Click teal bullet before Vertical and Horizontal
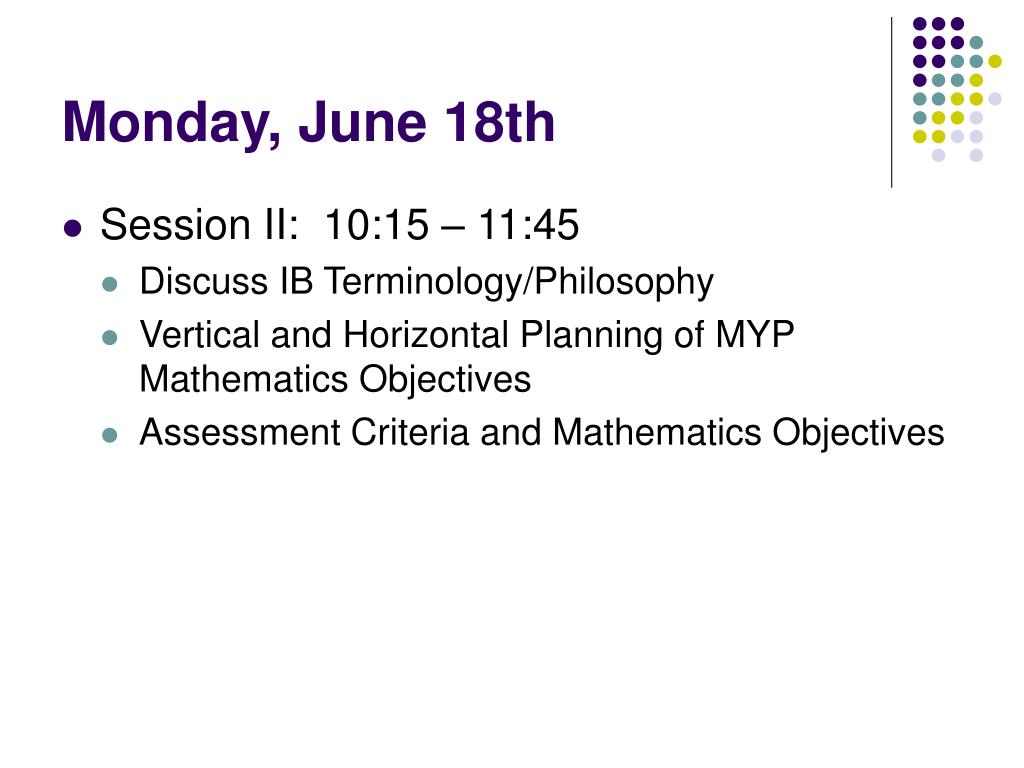 click(110, 338)
